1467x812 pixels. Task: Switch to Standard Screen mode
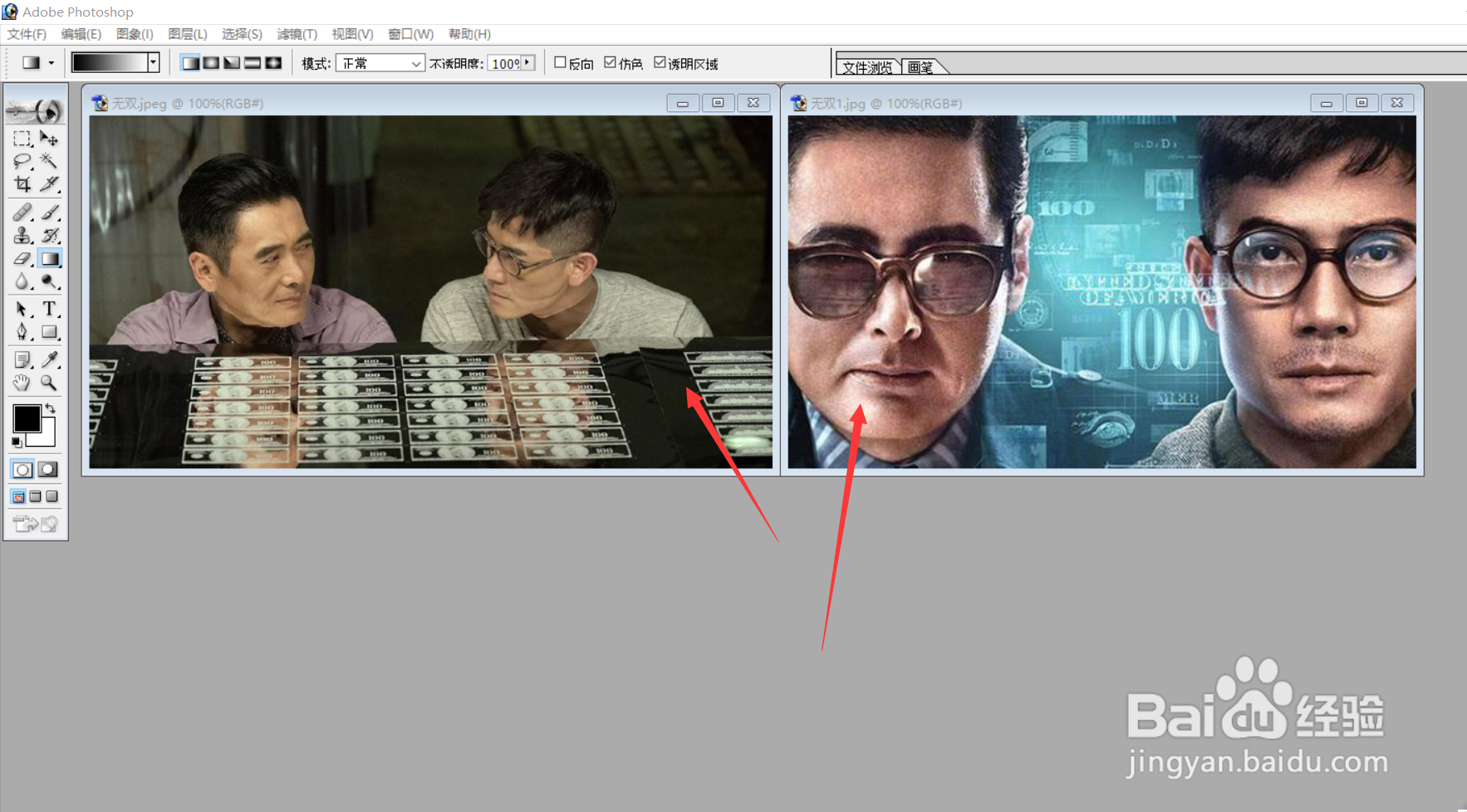coord(18,496)
